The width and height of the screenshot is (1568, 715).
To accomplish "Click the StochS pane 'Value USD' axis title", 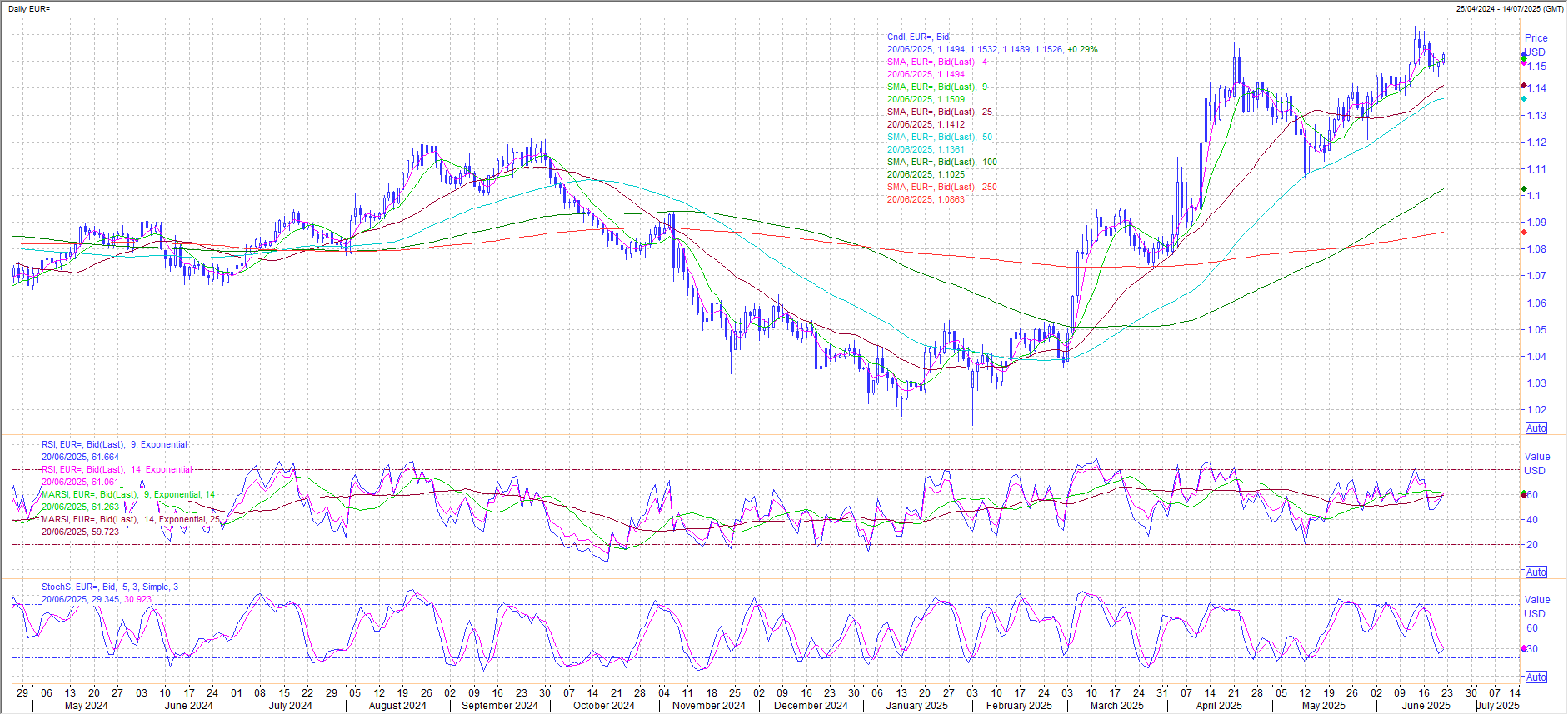I will 1536,607.
